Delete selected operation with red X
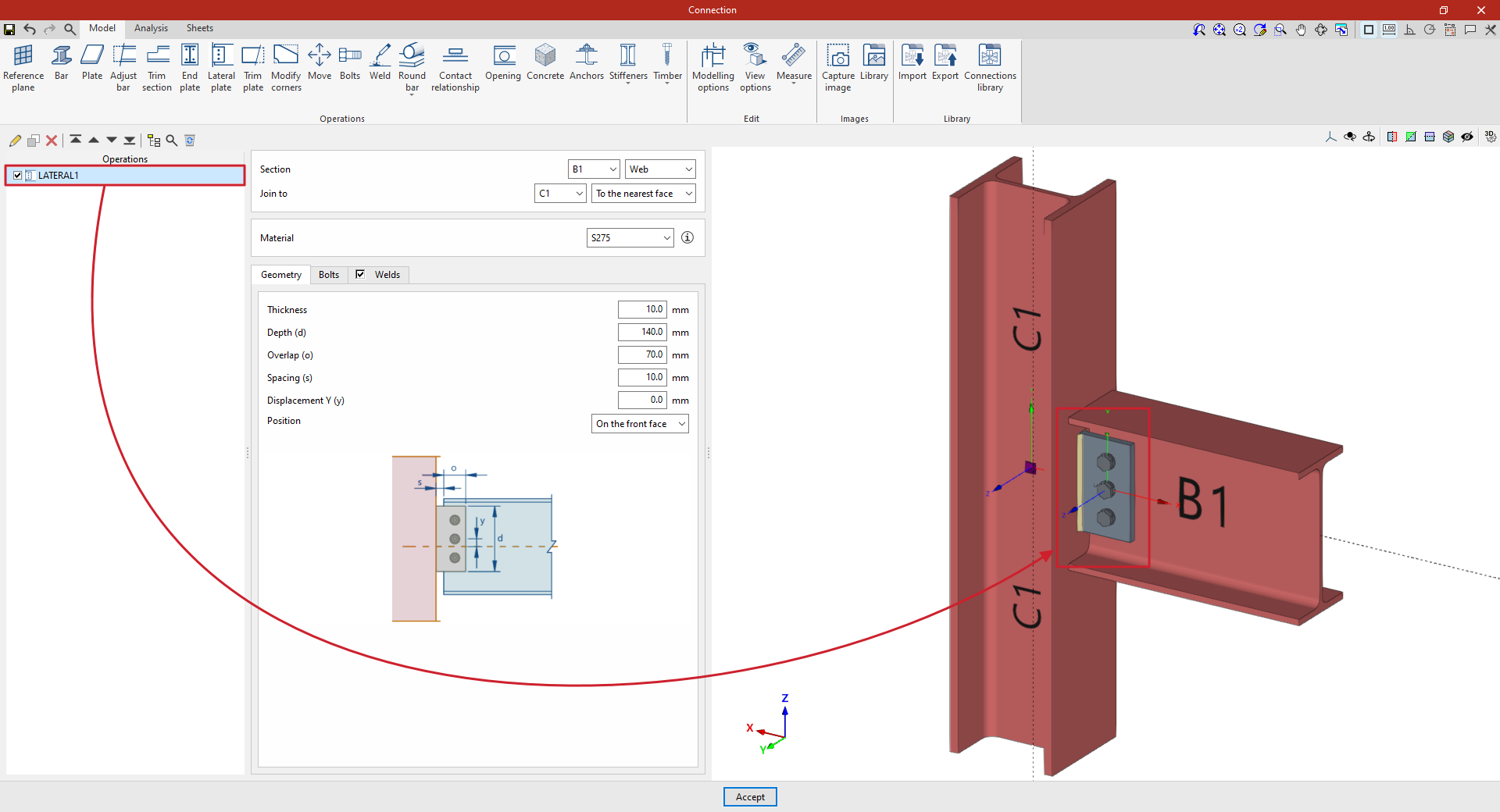This screenshot has width=1500, height=812. coord(52,141)
